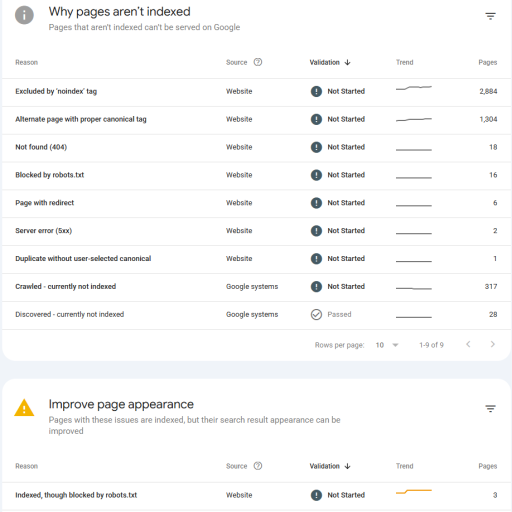Click Not Started icon for Page with redirect

[316, 203]
